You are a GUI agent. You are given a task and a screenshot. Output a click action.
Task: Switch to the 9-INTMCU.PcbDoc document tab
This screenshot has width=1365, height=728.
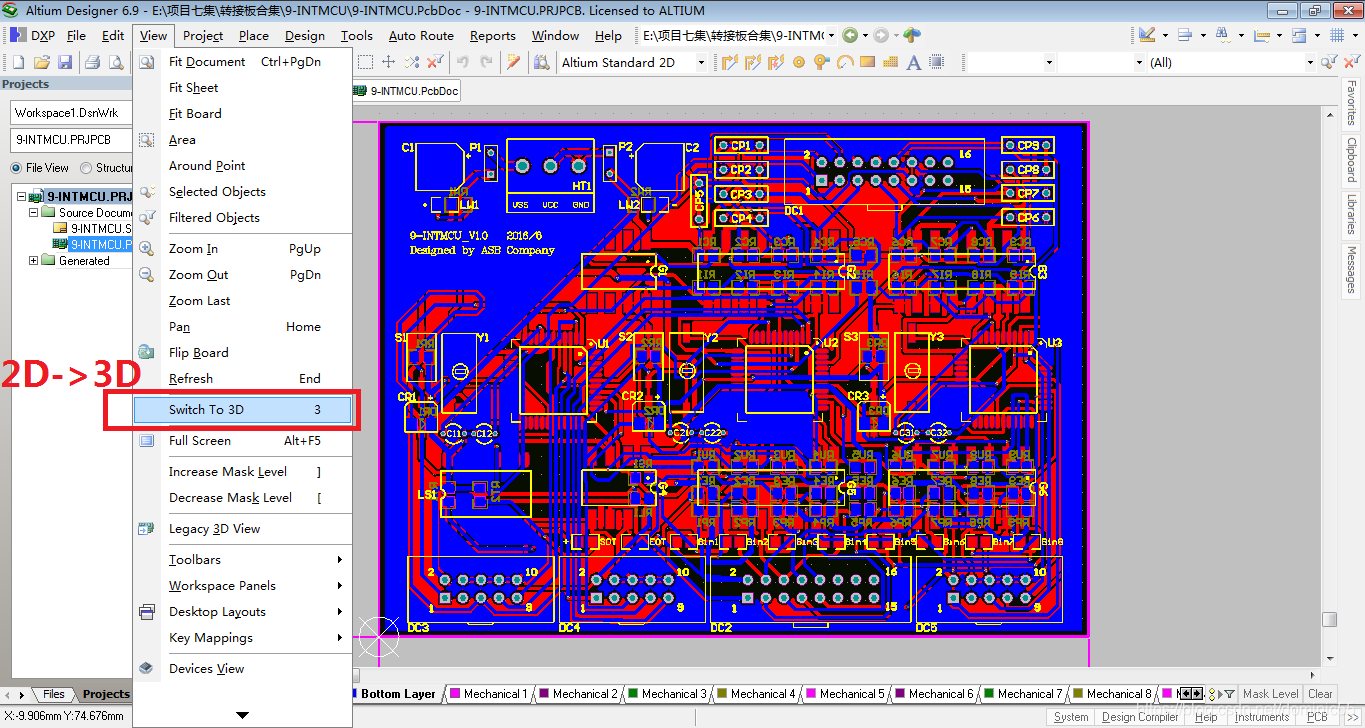407,91
